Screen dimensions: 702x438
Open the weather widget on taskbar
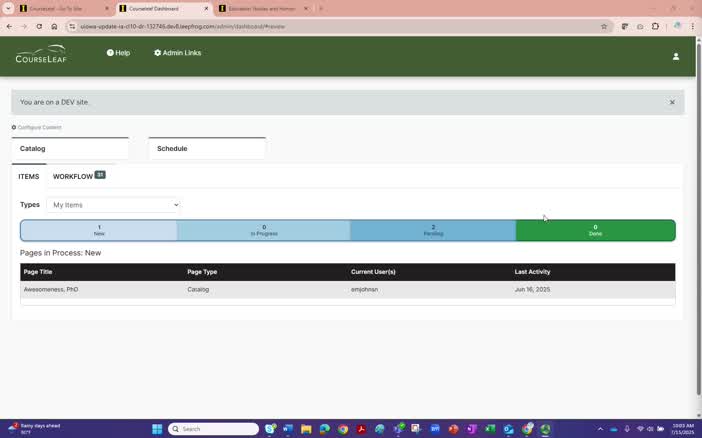pyautogui.click(x=35, y=429)
